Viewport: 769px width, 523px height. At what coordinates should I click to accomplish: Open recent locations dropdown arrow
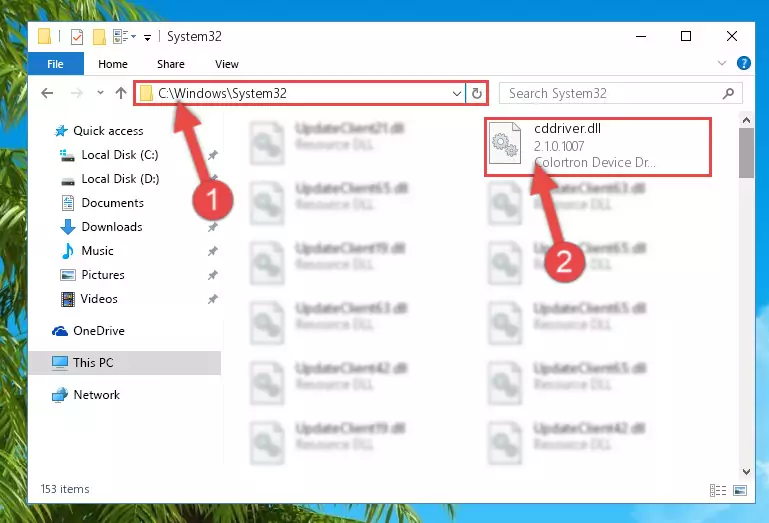pyautogui.click(x=100, y=93)
